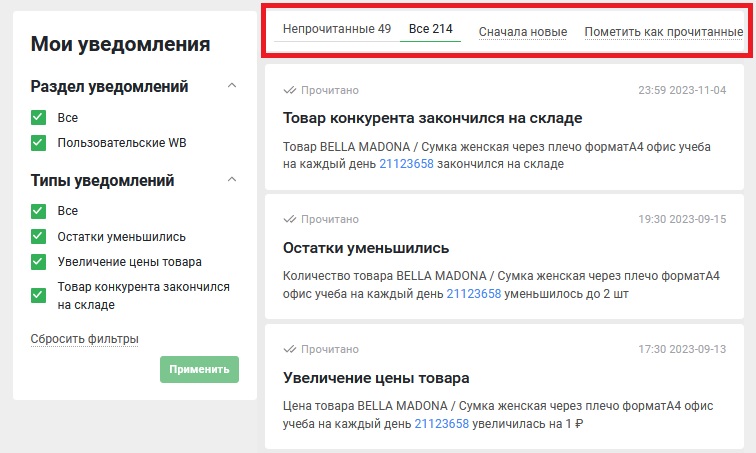Change sorting via 'Сначала новые'
Viewport: 756px width, 453px height.
(522, 32)
